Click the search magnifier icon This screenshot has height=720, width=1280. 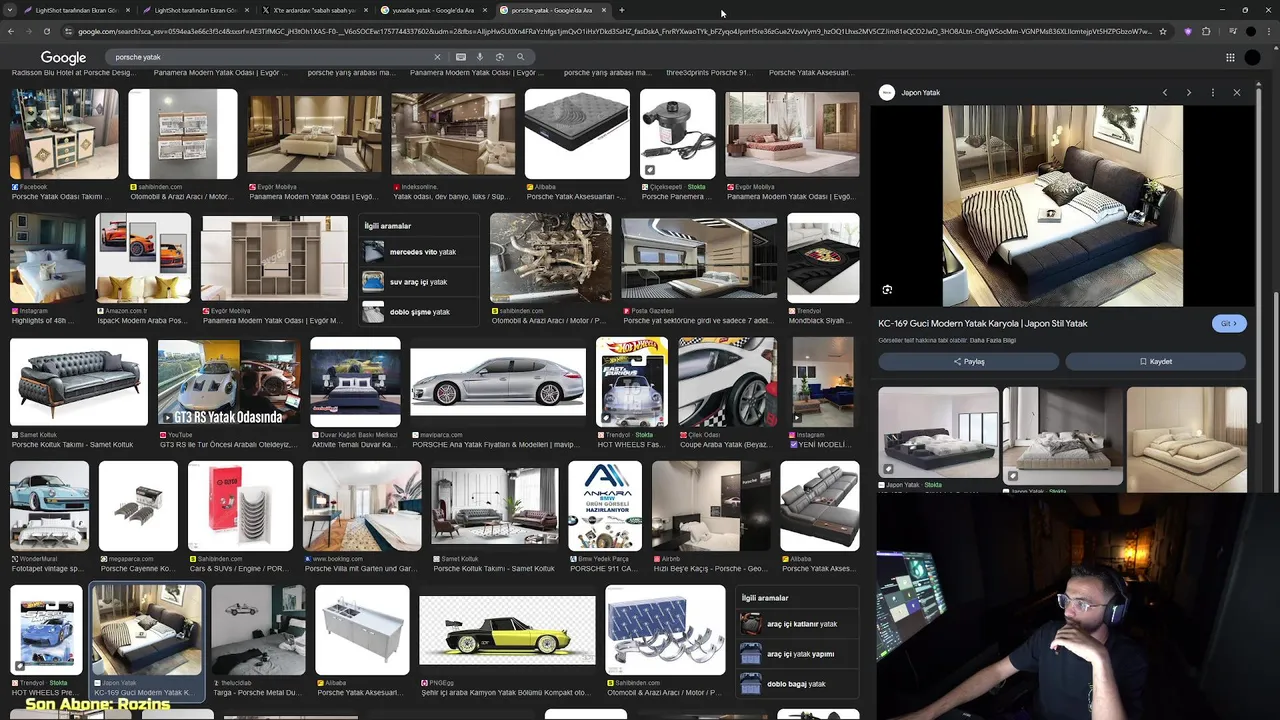[x=520, y=57]
